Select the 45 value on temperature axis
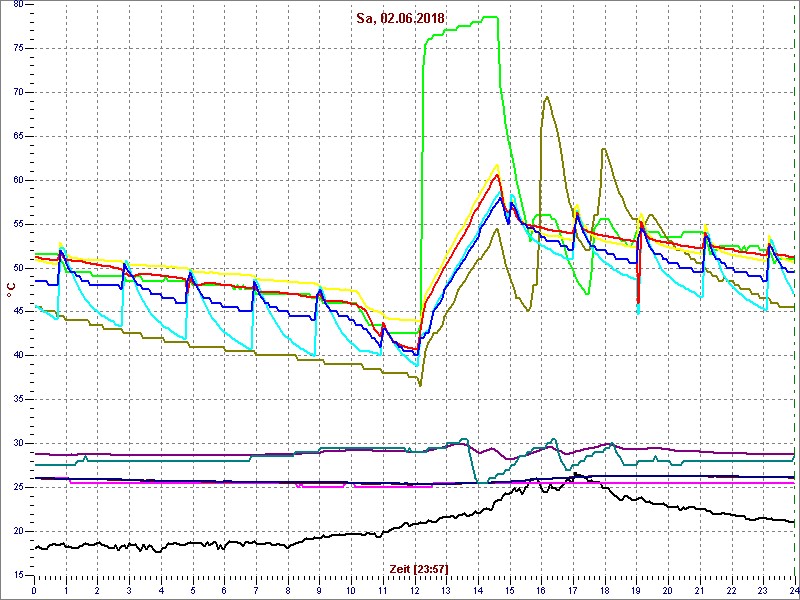This screenshot has width=800, height=600. (16, 312)
